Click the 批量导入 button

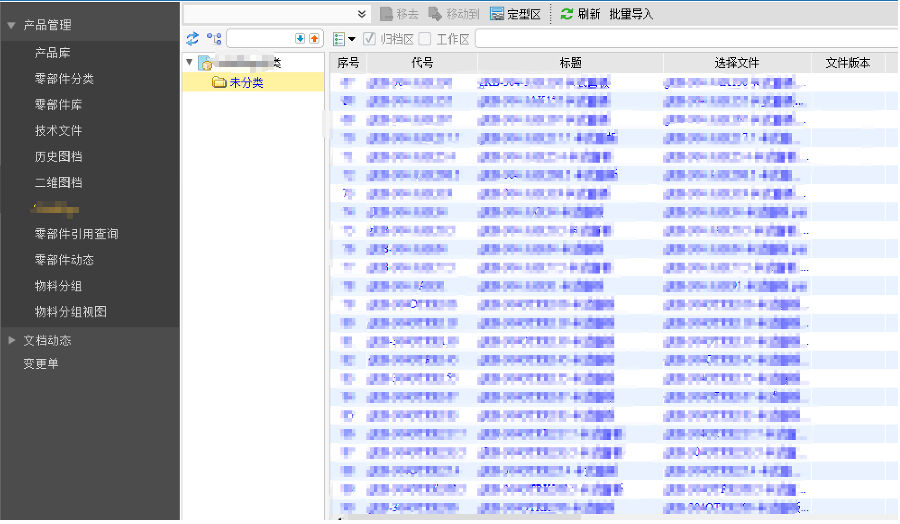coord(631,14)
